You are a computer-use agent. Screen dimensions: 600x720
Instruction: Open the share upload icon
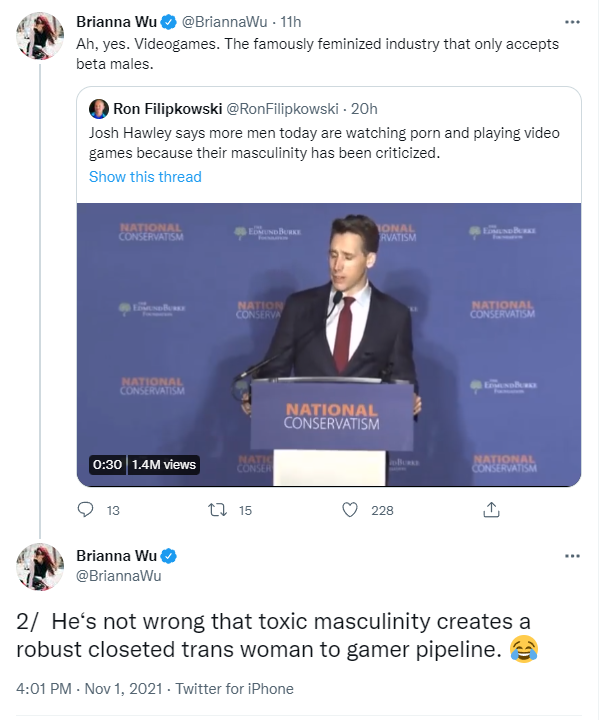pos(491,509)
